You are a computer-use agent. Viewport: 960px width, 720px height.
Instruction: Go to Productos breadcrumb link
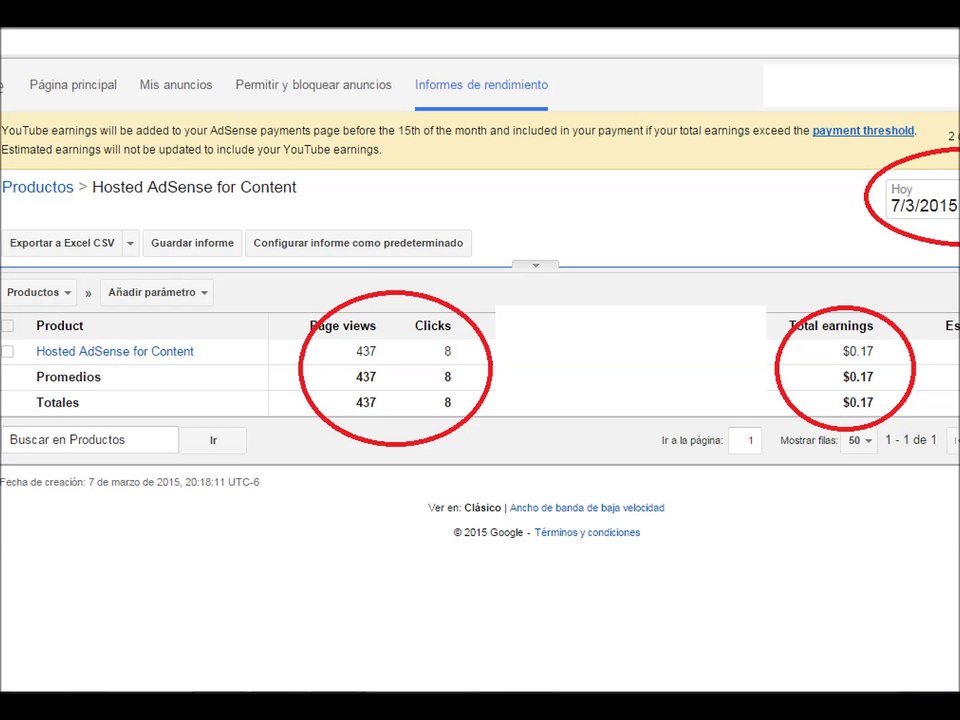pyautogui.click(x=38, y=187)
